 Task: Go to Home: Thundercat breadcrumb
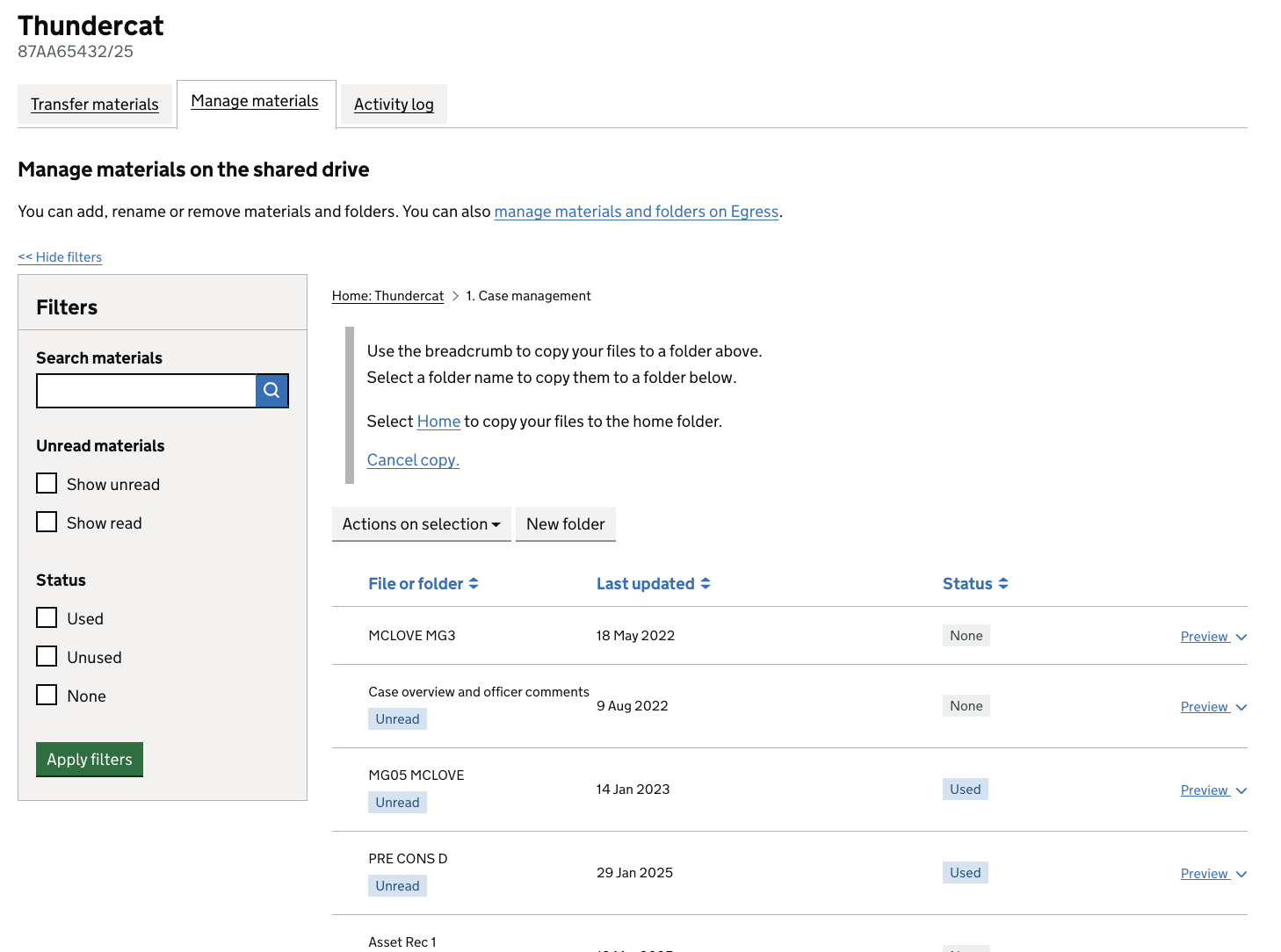coord(387,296)
